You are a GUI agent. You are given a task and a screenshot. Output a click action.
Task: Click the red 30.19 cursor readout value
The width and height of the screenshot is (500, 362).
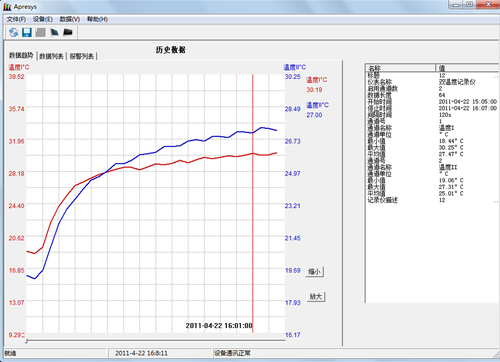pos(314,90)
